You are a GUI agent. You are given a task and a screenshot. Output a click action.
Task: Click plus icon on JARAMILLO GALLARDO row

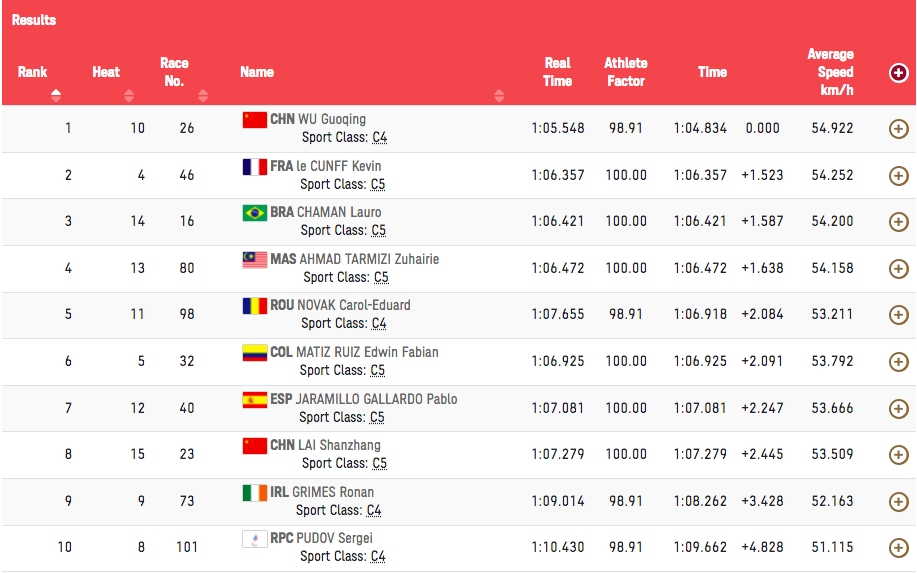898,408
